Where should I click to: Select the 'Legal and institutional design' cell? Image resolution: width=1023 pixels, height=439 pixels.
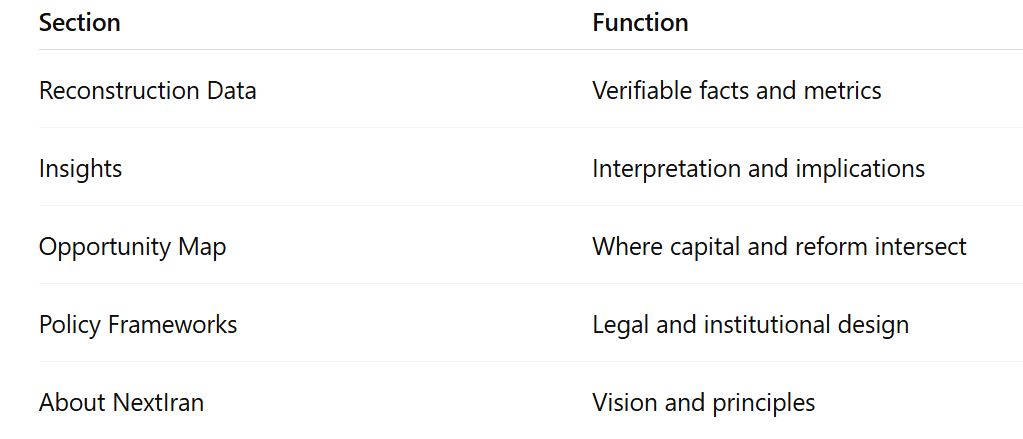coord(750,325)
